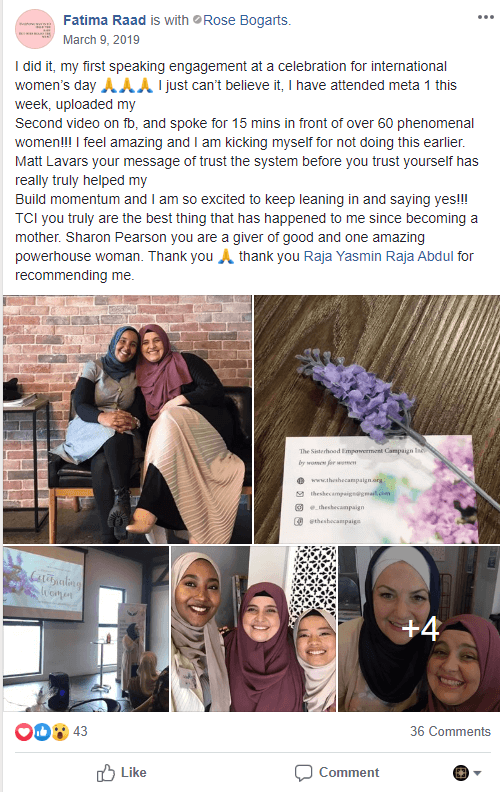500x792 pixels.
Task: Open Rose Bogarts tagged profile link
Action: [246, 20]
